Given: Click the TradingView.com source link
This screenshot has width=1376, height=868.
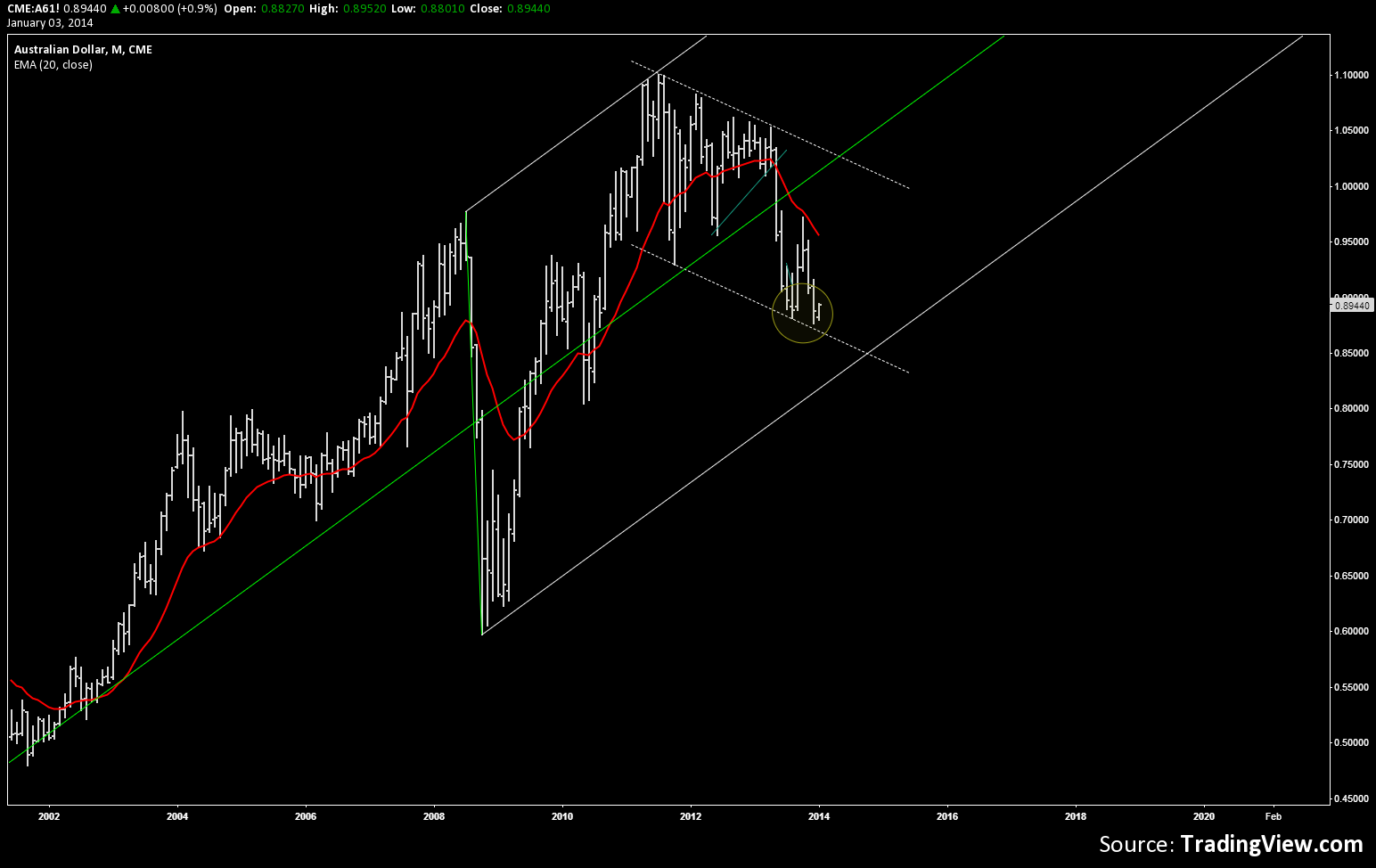Looking at the screenshot, I should click(1272, 844).
